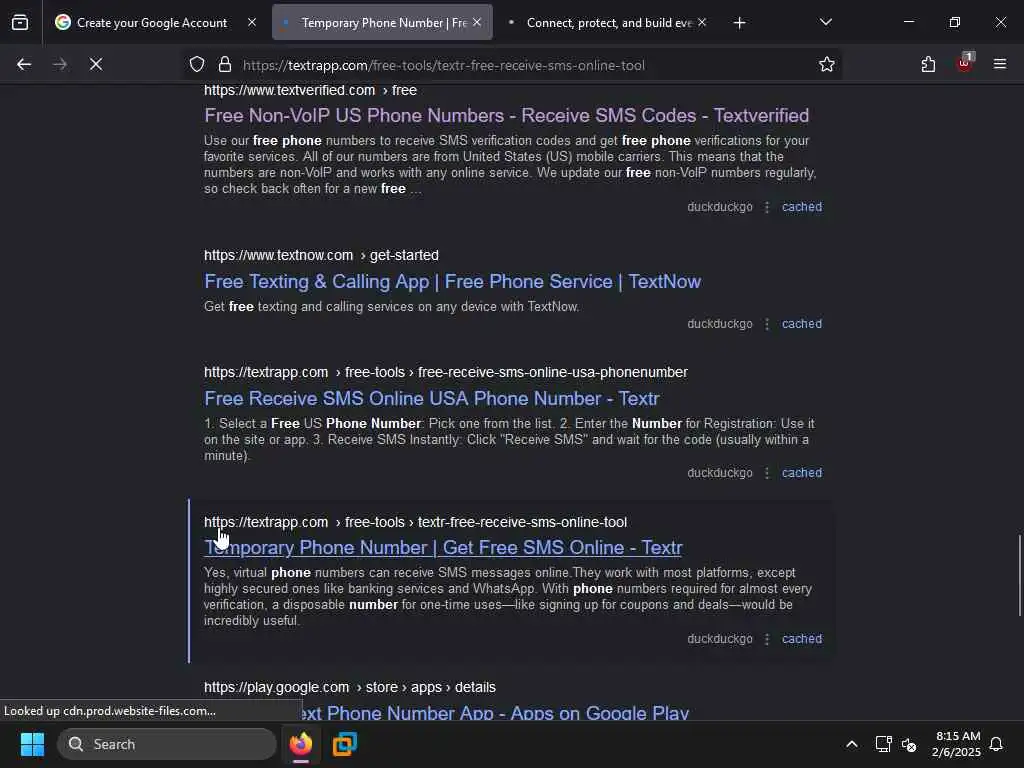Open three-dot options for Temporary Phone Number result
Viewport: 1024px width, 768px height.
767,639
